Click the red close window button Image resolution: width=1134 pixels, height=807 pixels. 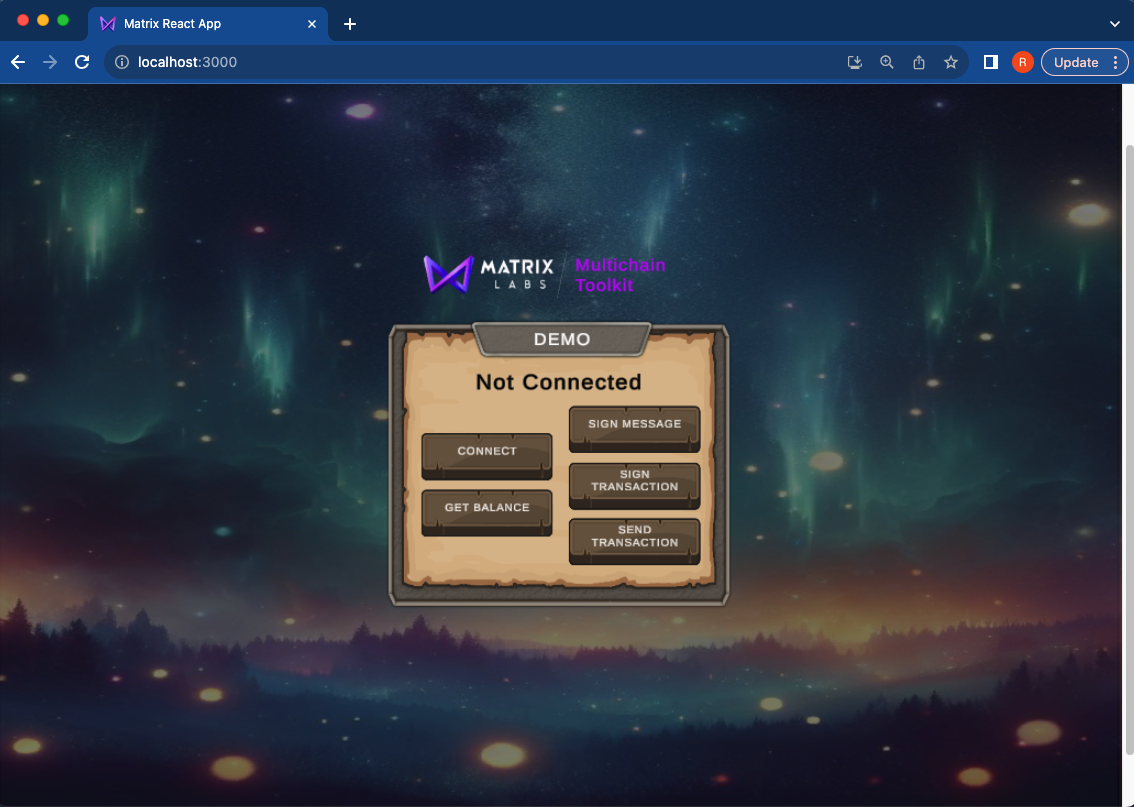coord(22,20)
